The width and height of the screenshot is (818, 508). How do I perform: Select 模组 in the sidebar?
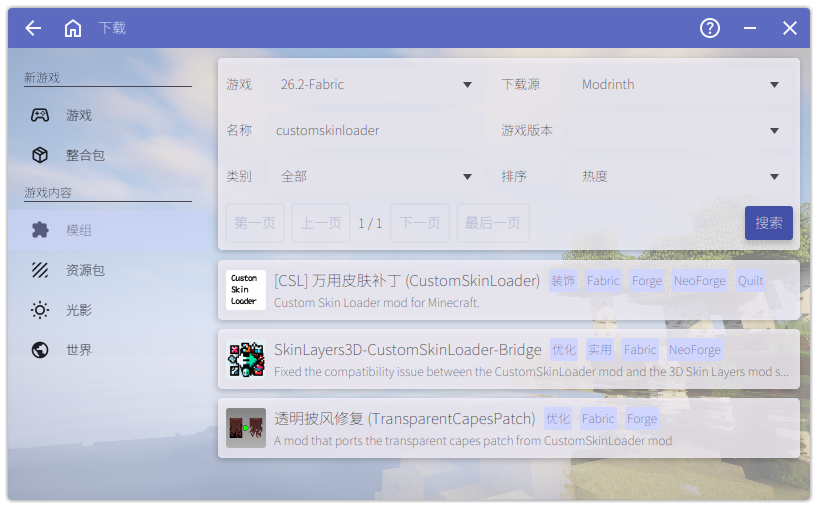coord(108,230)
